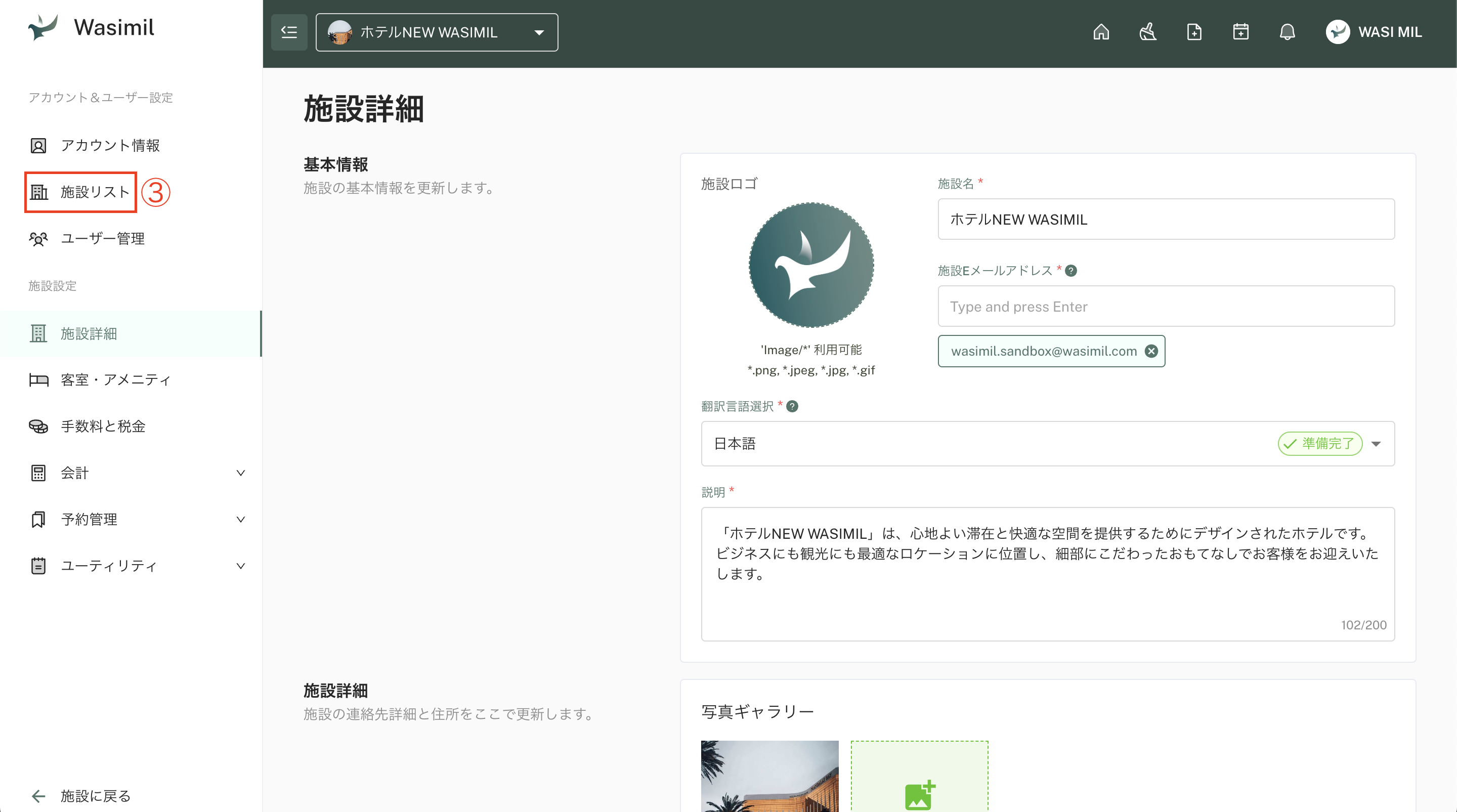Click the add photo icon in gallery
The height and width of the screenshot is (812, 1457).
[x=920, y=795]
